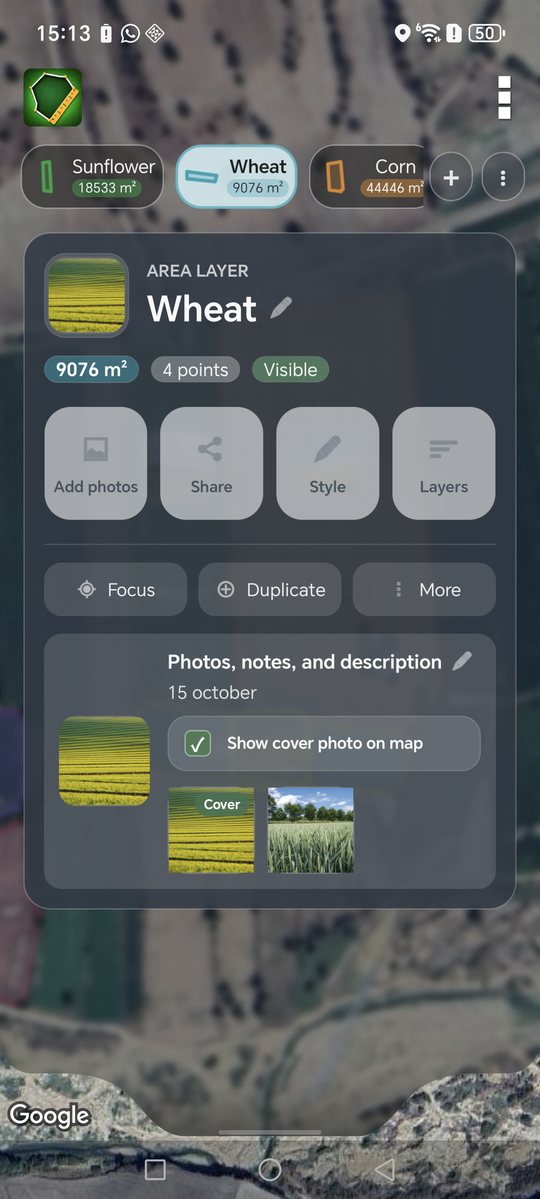Duplicate the Wheat layer
The height and width of the screenshot is (1199, 540).
(270, 590)
